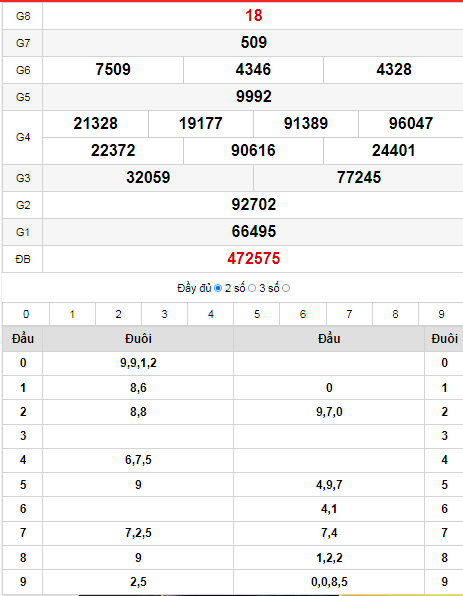Viewport: 463px width, 596px height.
Task: Click the special prize number 472575
Action: point(254,259)
